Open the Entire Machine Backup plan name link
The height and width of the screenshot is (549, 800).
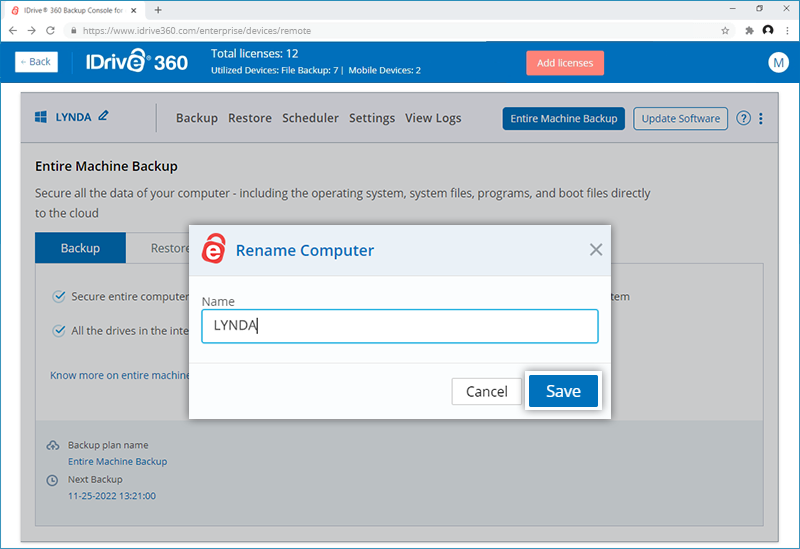pos(117,461)
